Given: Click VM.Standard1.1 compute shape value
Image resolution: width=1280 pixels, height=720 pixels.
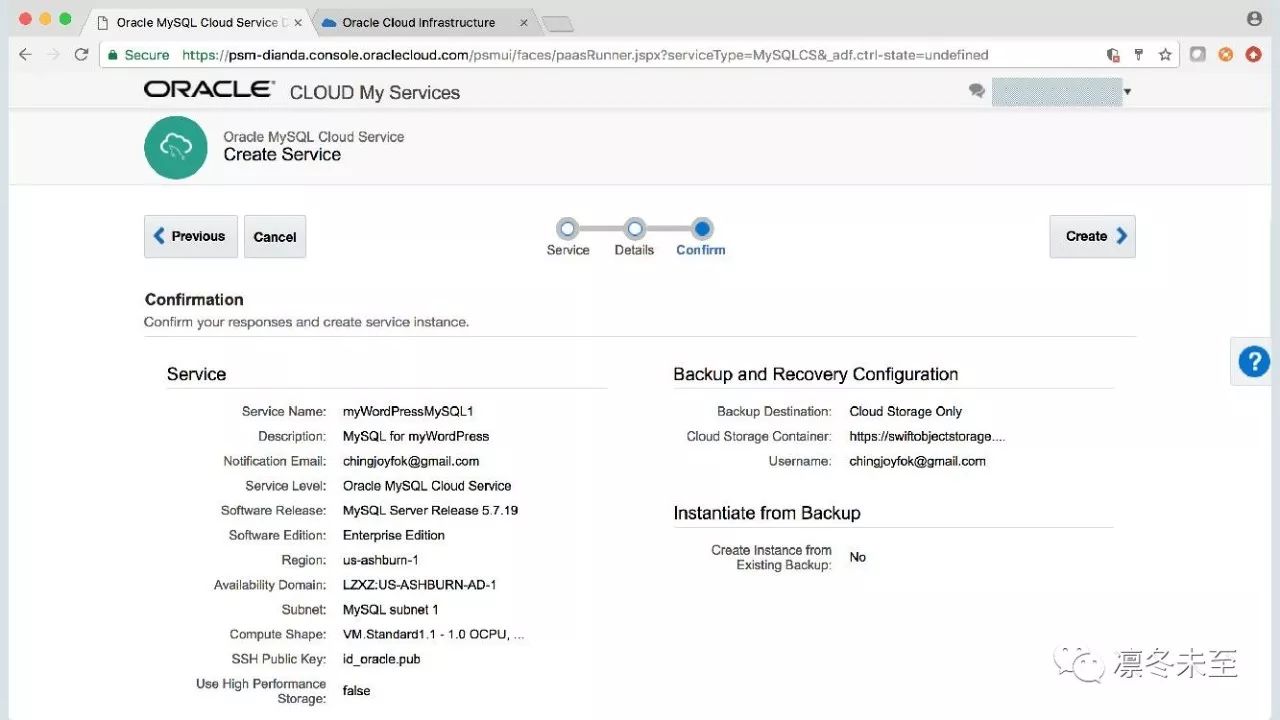Looking at the screenshot, I should [x=434, y=634].
